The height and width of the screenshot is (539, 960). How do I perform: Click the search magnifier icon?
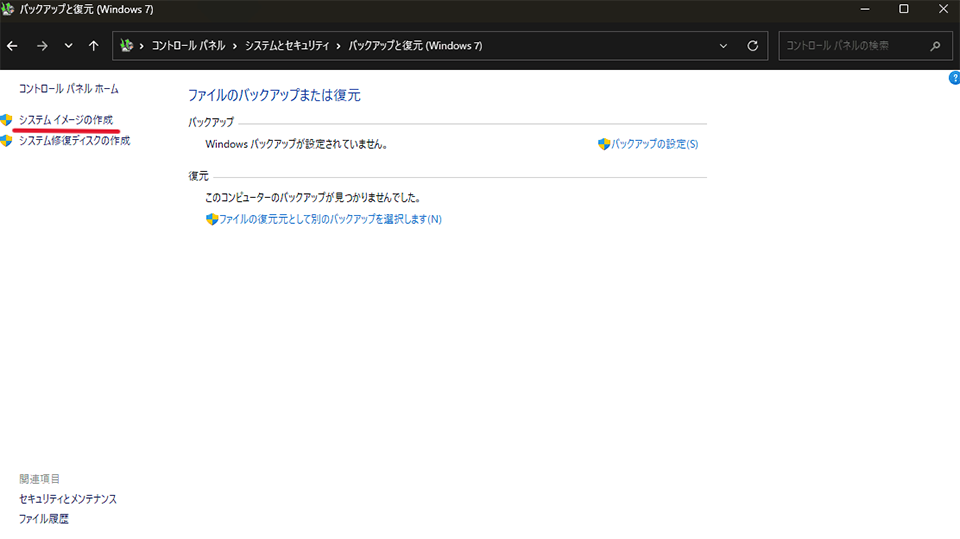935,46
